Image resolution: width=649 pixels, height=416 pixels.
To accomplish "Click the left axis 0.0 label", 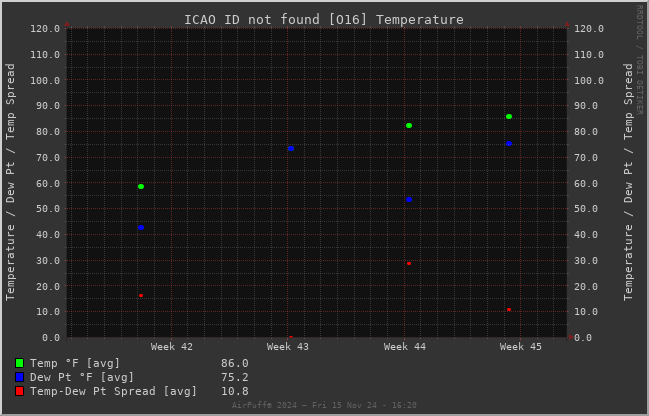I will [x=51, y=338].
